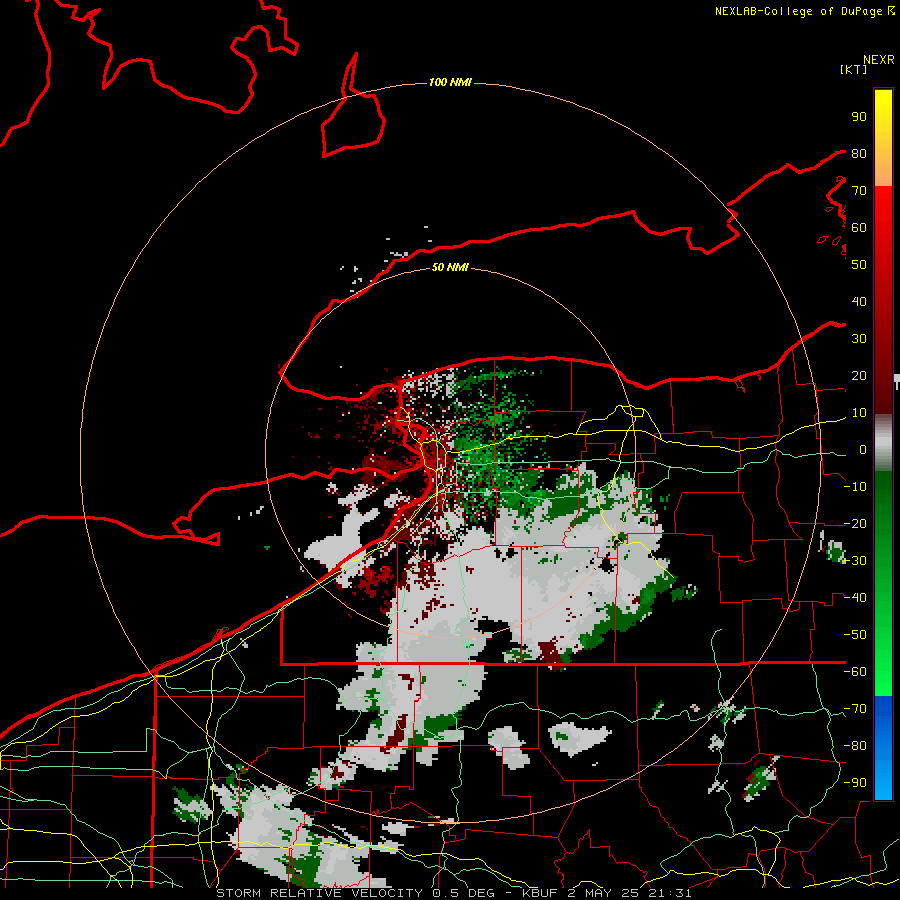Click the yellow band of the color bar
The width and height of the screenshot is (900, 900).
point(883,138)
